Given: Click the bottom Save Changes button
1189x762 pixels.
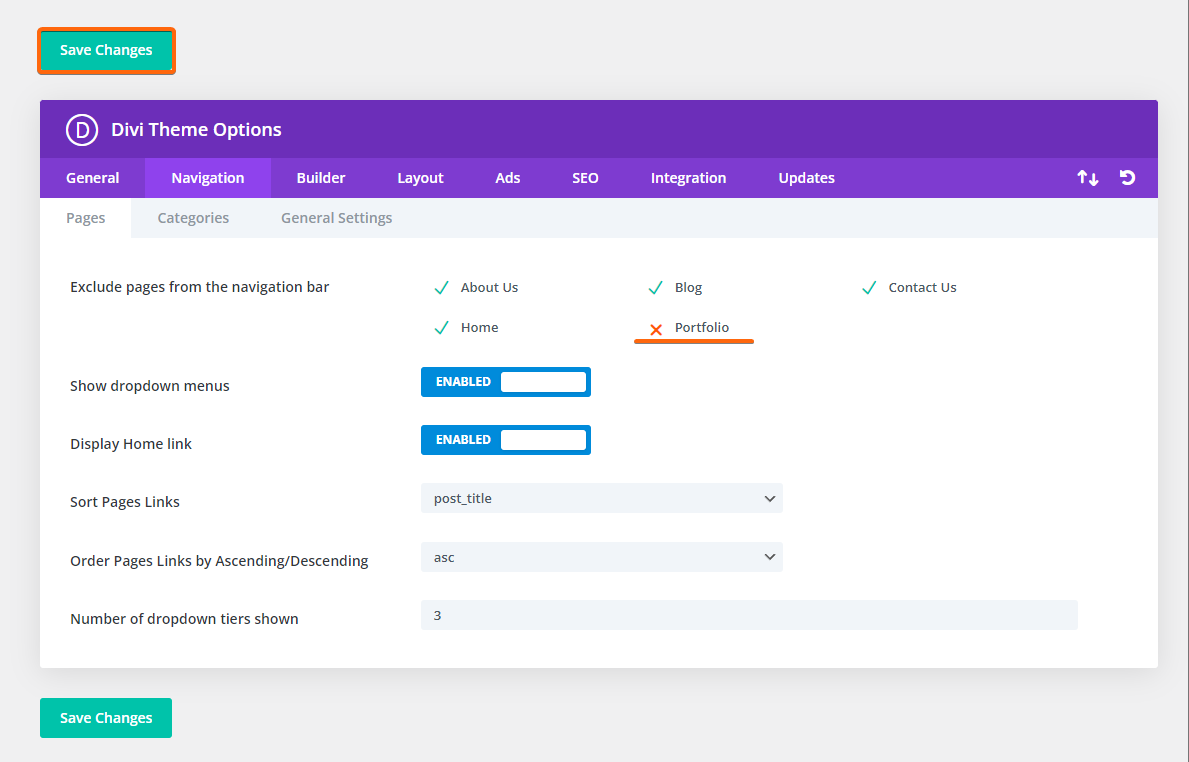Looking at the screenshot, I should (106, 718).
